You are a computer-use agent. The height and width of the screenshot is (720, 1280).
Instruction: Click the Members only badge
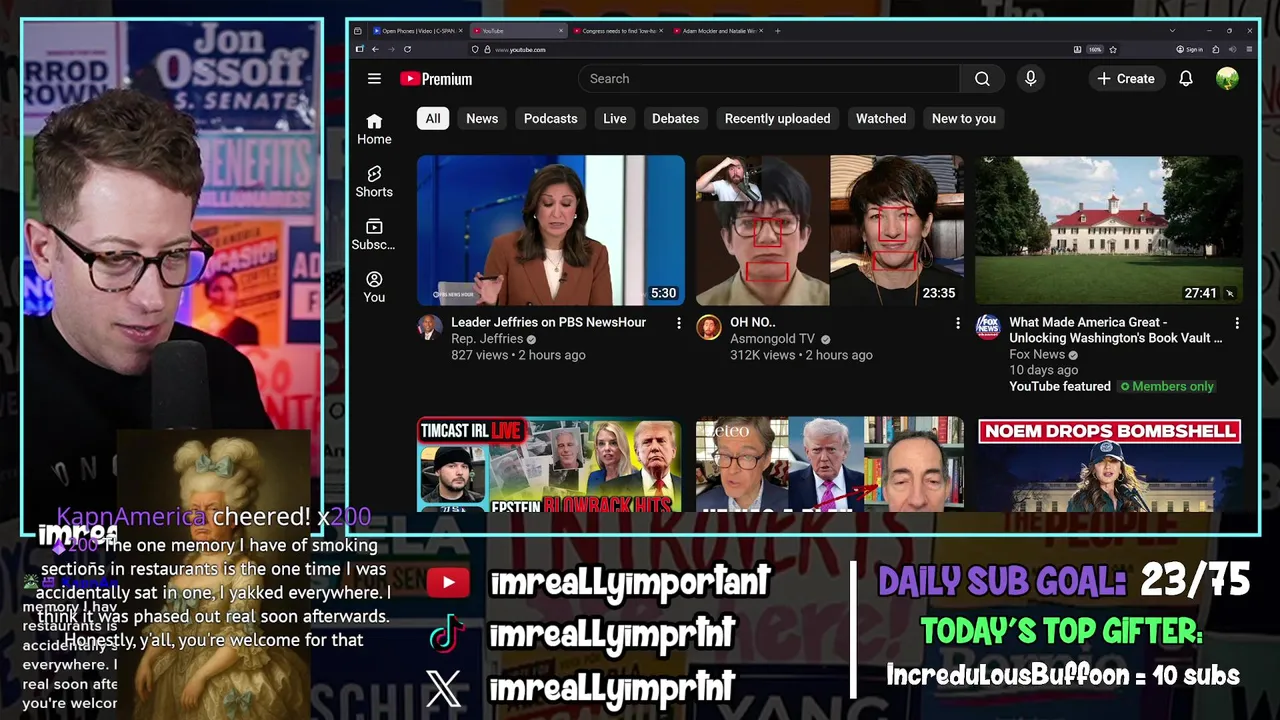click(x=1167, y=386)
